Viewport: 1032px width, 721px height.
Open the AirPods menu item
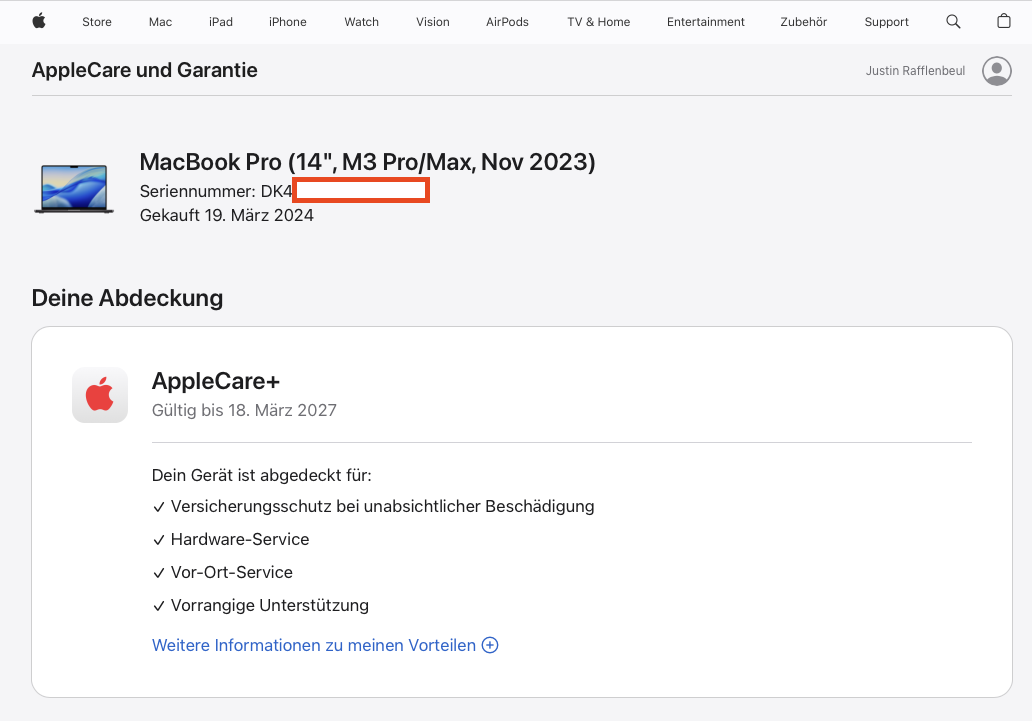pyautogui.click(x=507, y=22)
